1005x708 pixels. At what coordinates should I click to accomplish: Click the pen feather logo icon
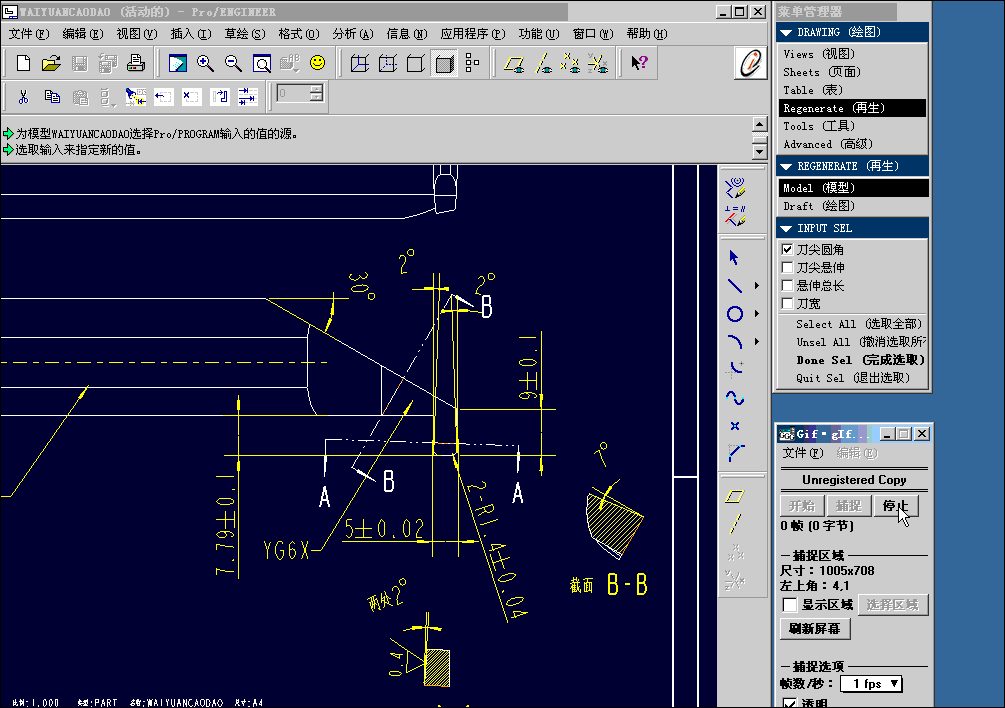[751, 63]
